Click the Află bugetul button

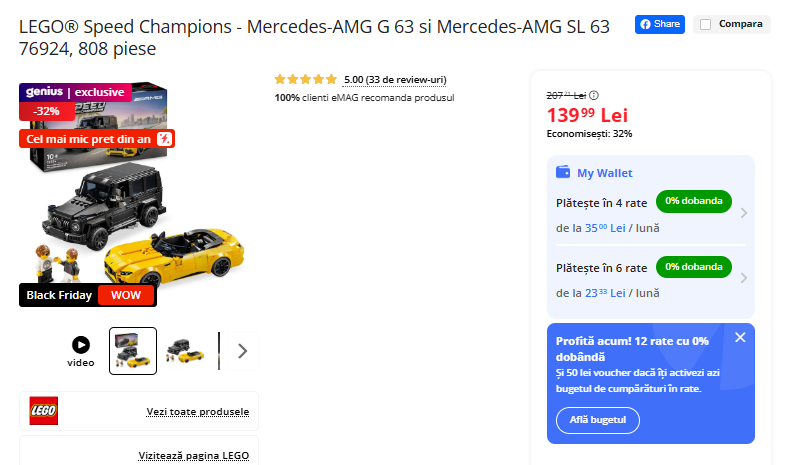pos(598,420)
